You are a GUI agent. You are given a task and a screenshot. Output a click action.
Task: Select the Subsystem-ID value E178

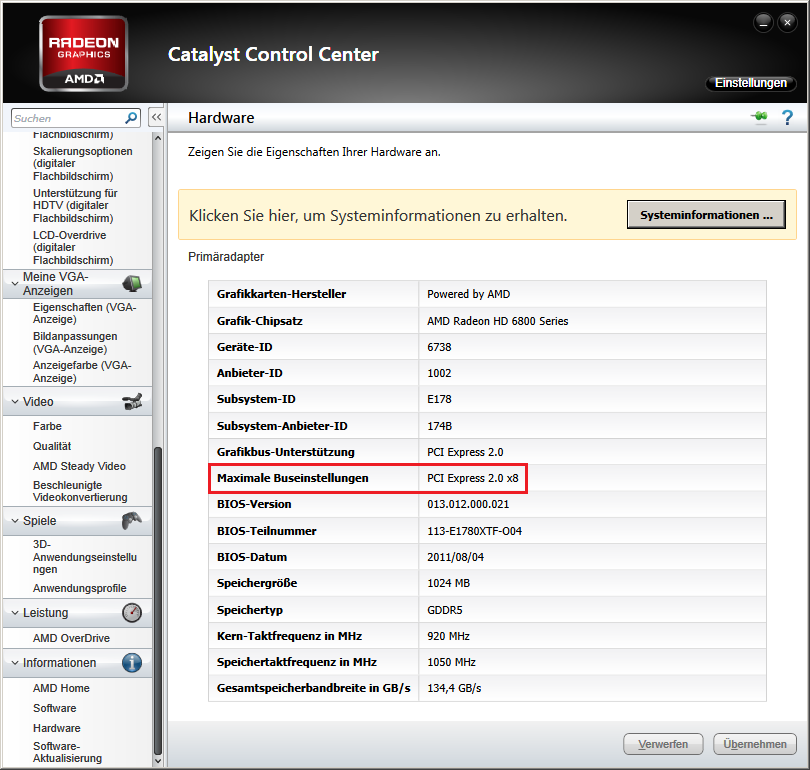click(x=439, y=399)
